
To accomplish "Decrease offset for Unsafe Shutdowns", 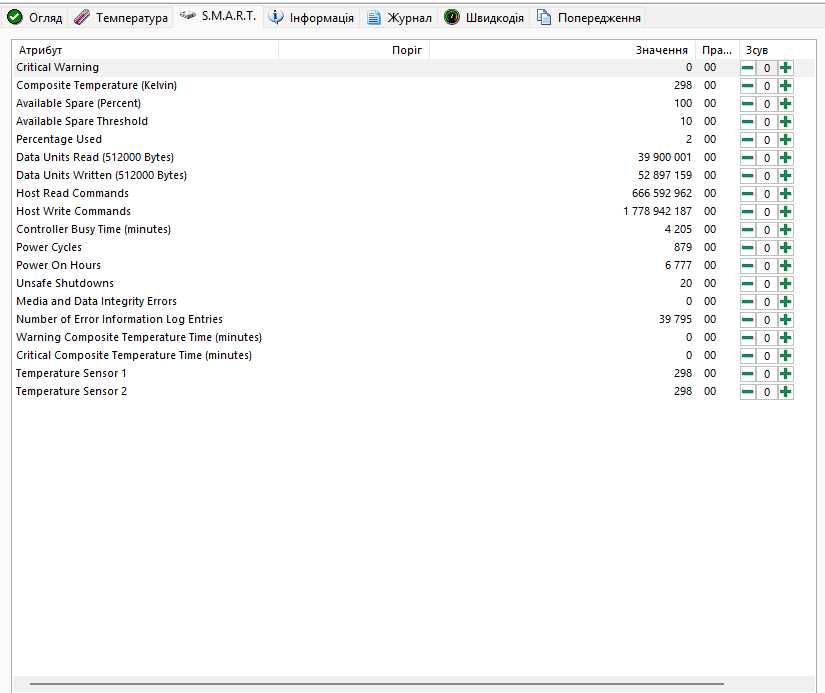I will pos(748,284).
